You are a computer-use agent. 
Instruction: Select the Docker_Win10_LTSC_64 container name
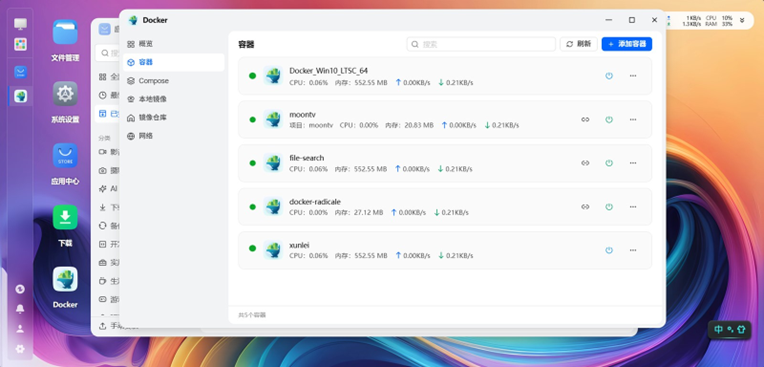coord(328,71)
